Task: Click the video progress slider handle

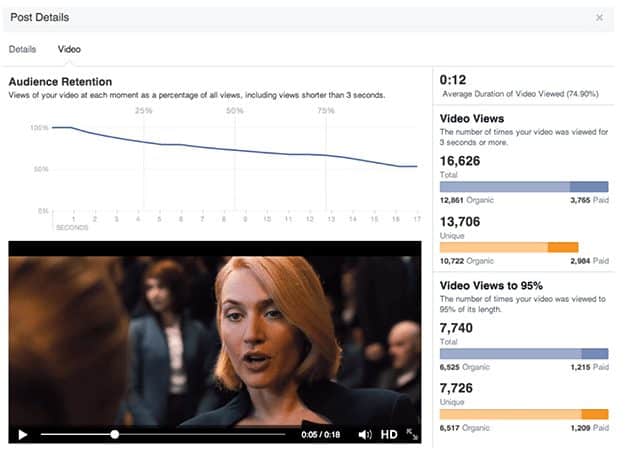Action: (x=115, y=434)
